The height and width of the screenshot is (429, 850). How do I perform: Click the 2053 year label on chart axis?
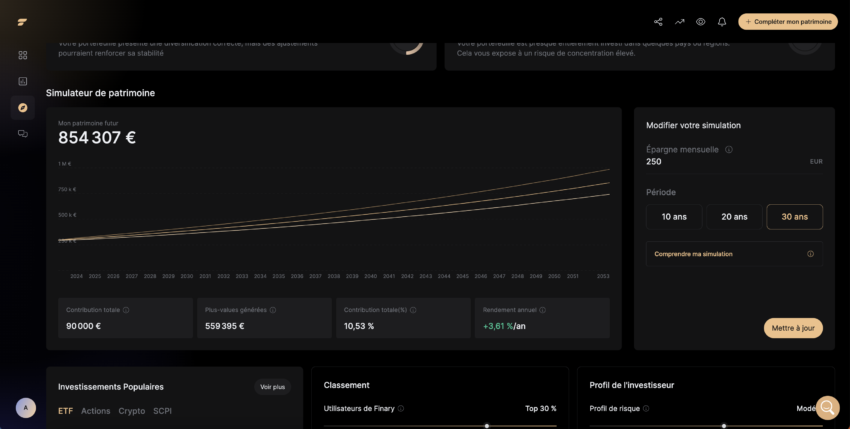pyautogui.click(x=603, y=276)
